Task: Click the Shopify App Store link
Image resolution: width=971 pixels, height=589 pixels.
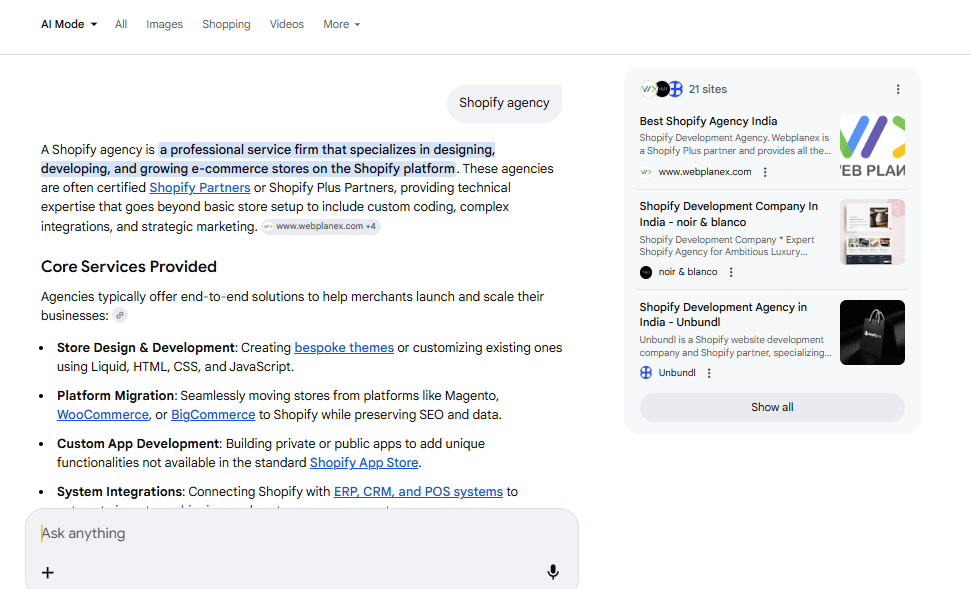Action: [364, 463]
